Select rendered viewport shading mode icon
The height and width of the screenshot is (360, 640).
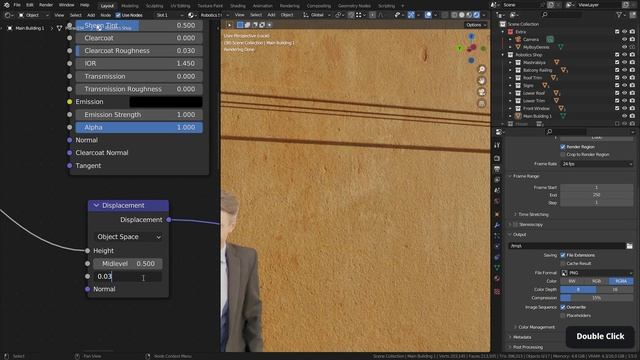click(476, 15)
